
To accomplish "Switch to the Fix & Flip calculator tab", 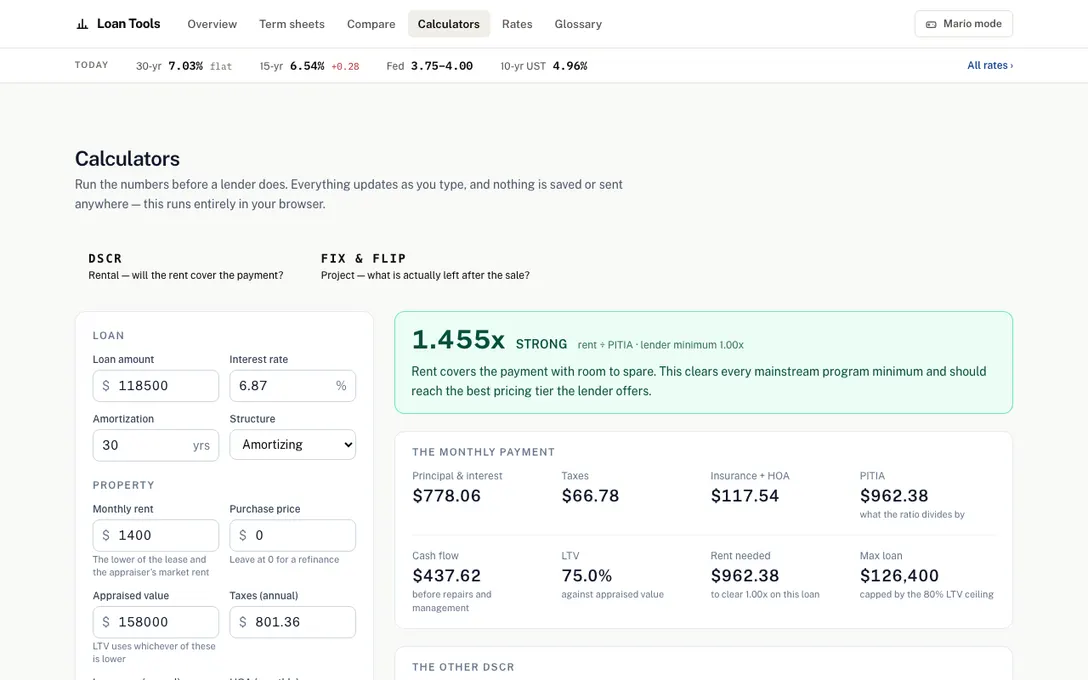I will pos(425,266).
